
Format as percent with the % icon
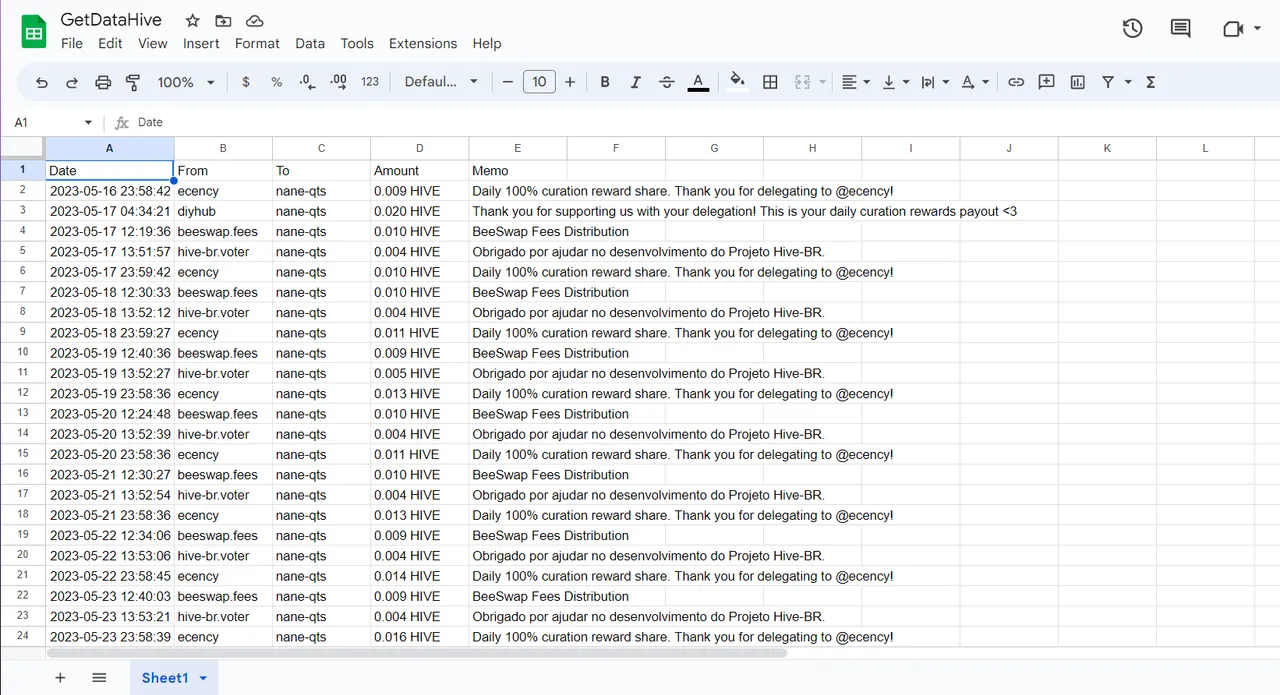[x=277, y=82]
